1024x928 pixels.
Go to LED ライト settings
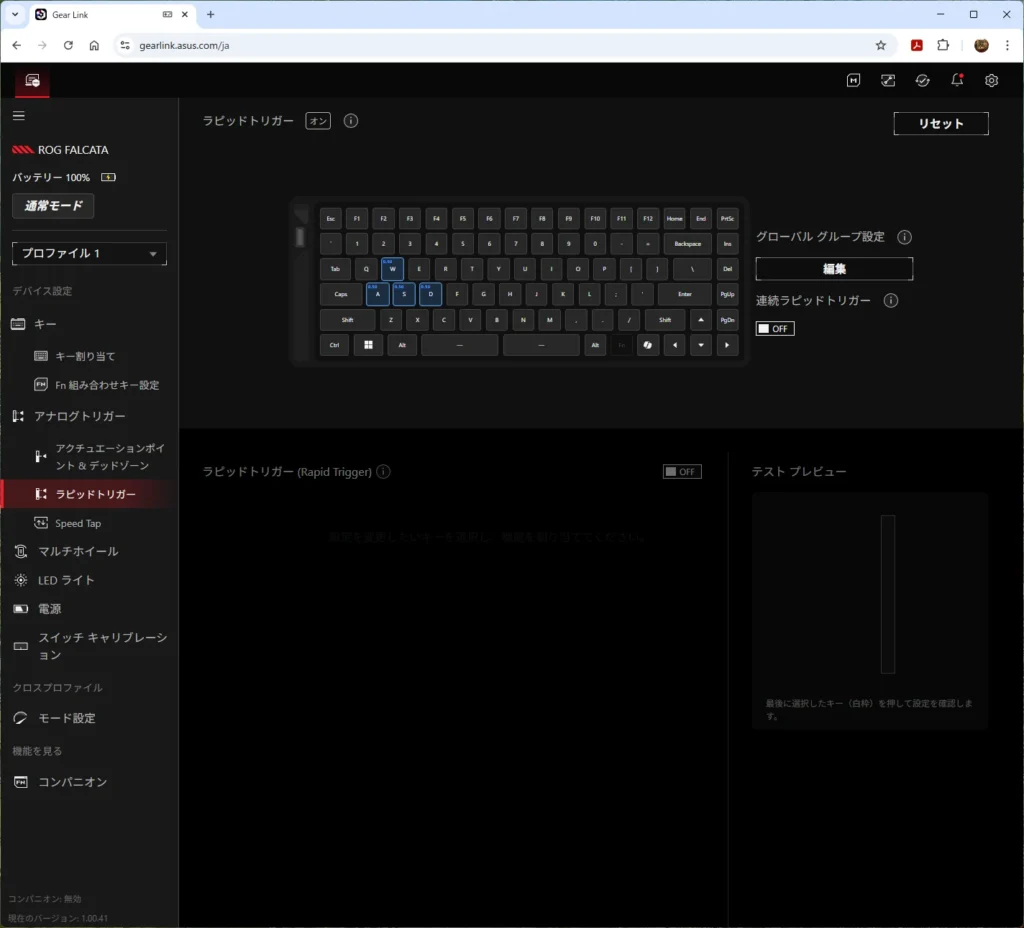(66, 580)
